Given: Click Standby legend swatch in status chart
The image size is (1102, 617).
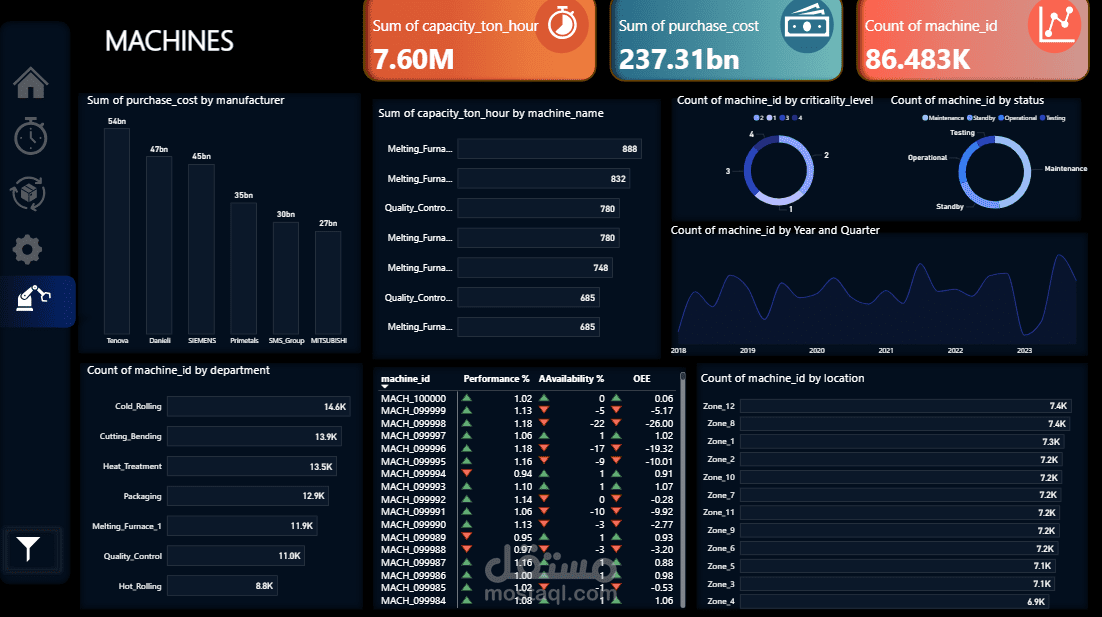Looking at the screenshot, I should click(969, 118).
